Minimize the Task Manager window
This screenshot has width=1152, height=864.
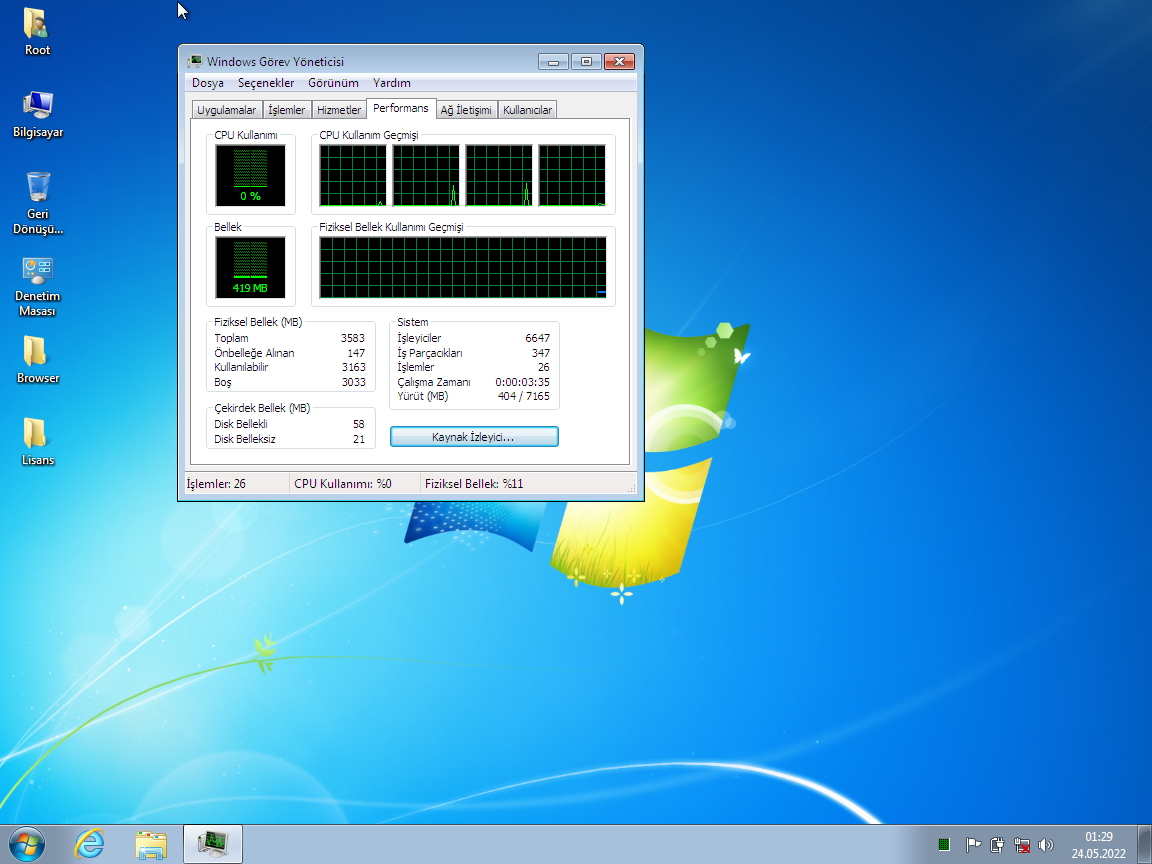pos(553,62)
